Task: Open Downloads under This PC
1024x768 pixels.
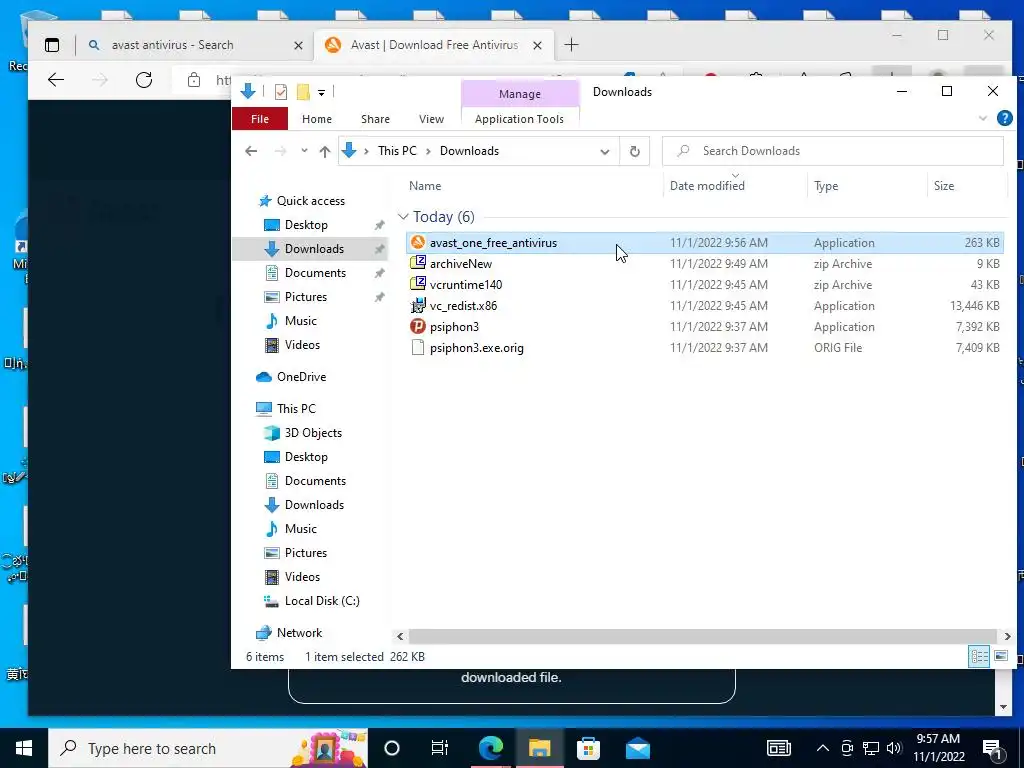Action: click(x=314, y=505)
